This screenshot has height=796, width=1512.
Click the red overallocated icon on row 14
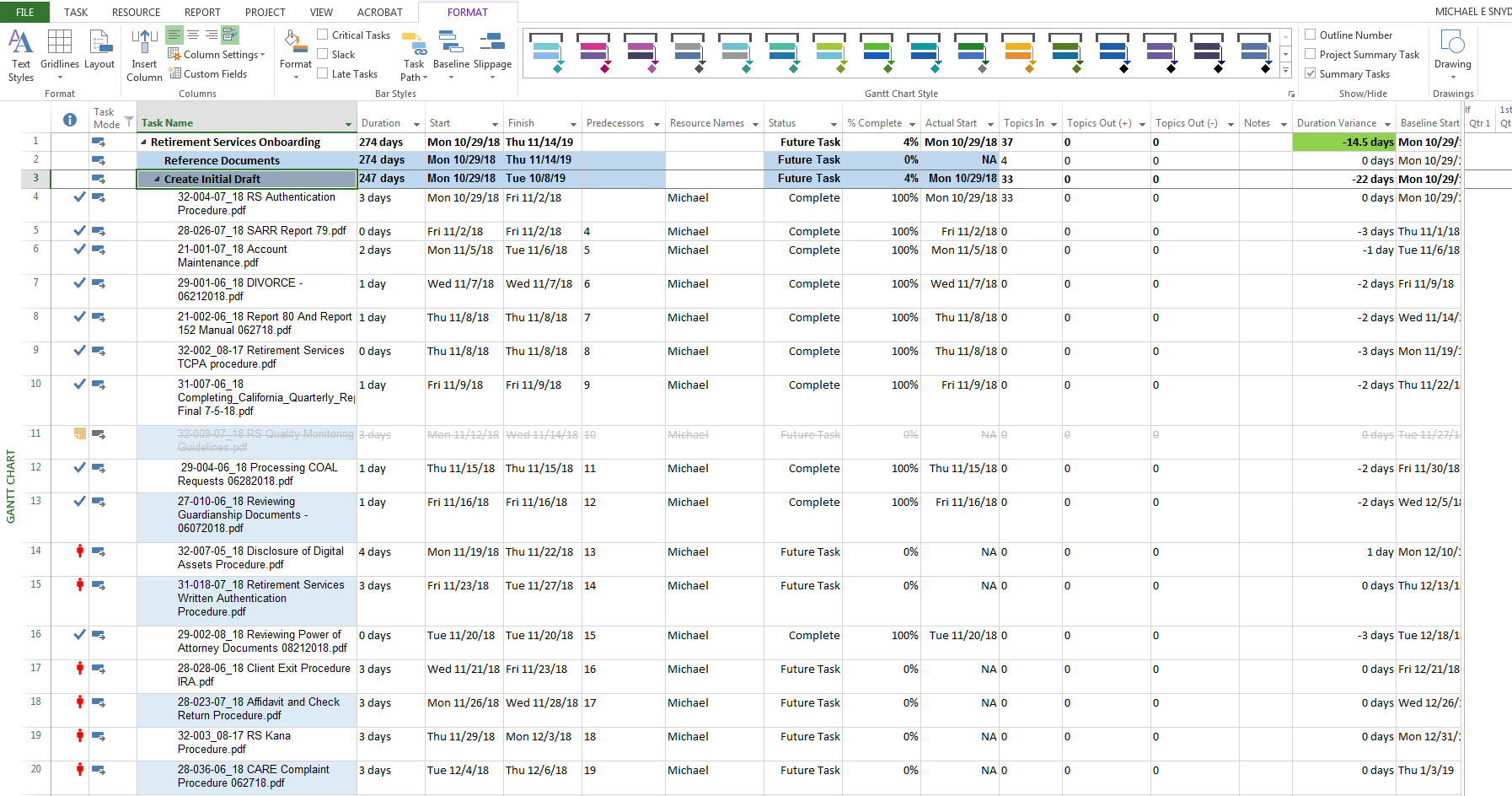pos(80,551)
